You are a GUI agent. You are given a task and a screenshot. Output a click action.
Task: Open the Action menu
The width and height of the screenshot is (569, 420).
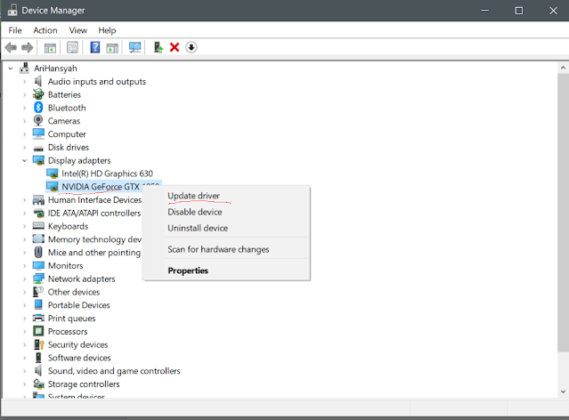[45, 30]
